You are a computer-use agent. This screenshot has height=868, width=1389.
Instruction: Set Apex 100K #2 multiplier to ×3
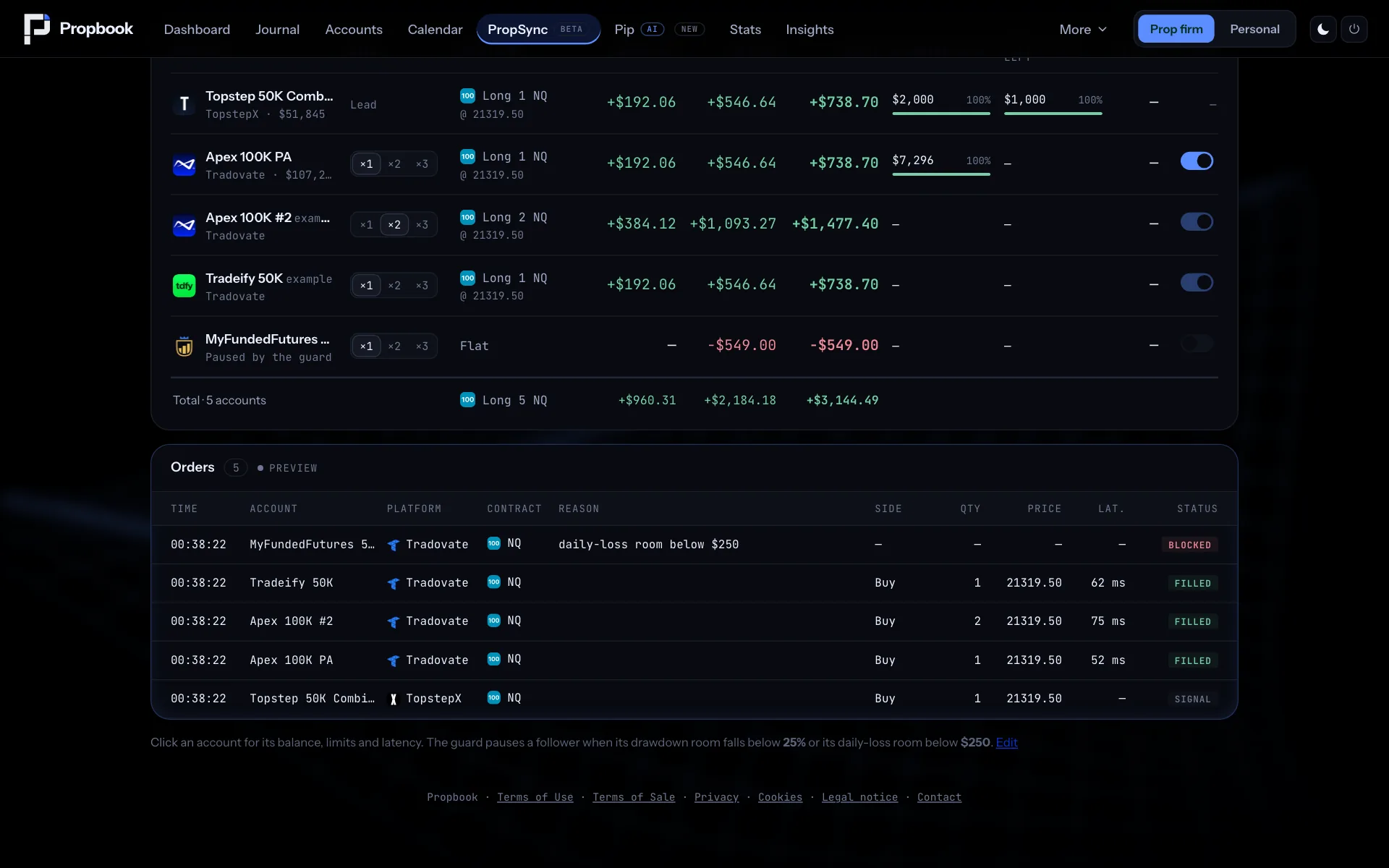[x=422, y=225]
